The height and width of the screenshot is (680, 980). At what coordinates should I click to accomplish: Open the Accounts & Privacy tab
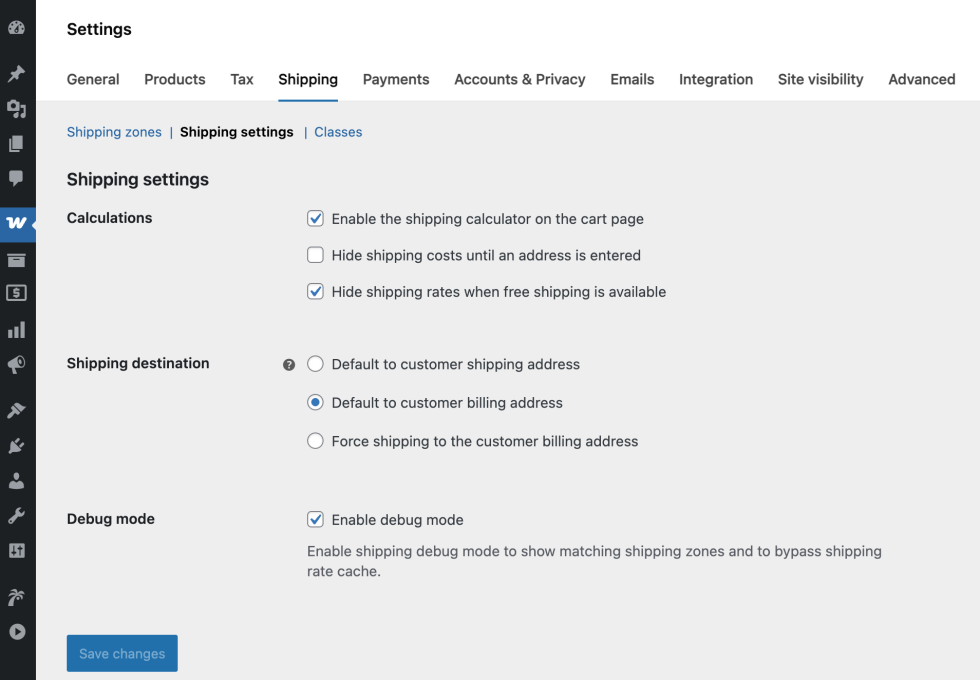point(519,80)
